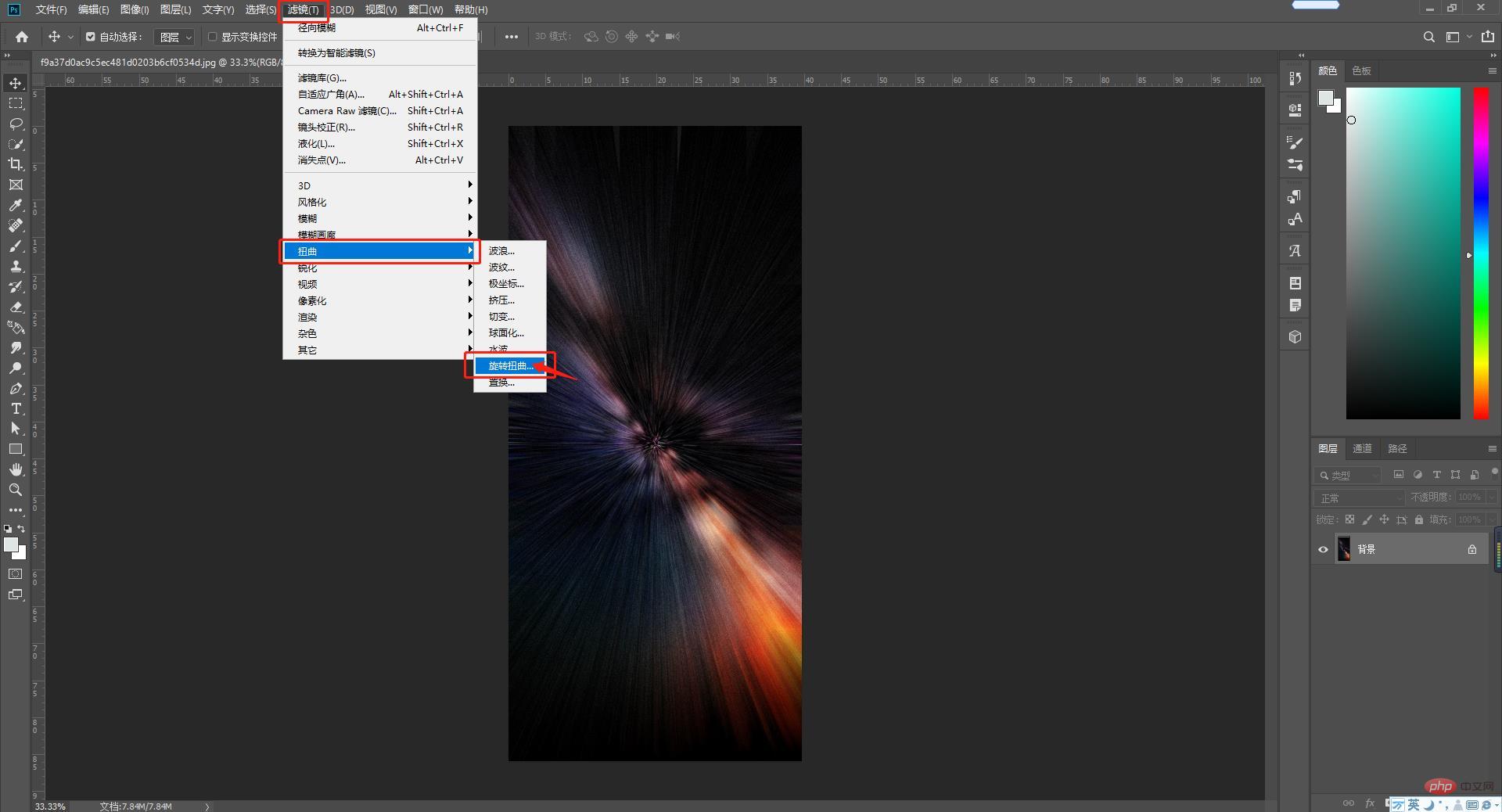1502x812 pixels.
Task: Open the 图层 auto-select target dropdown
Action: [x=174, y=37]
